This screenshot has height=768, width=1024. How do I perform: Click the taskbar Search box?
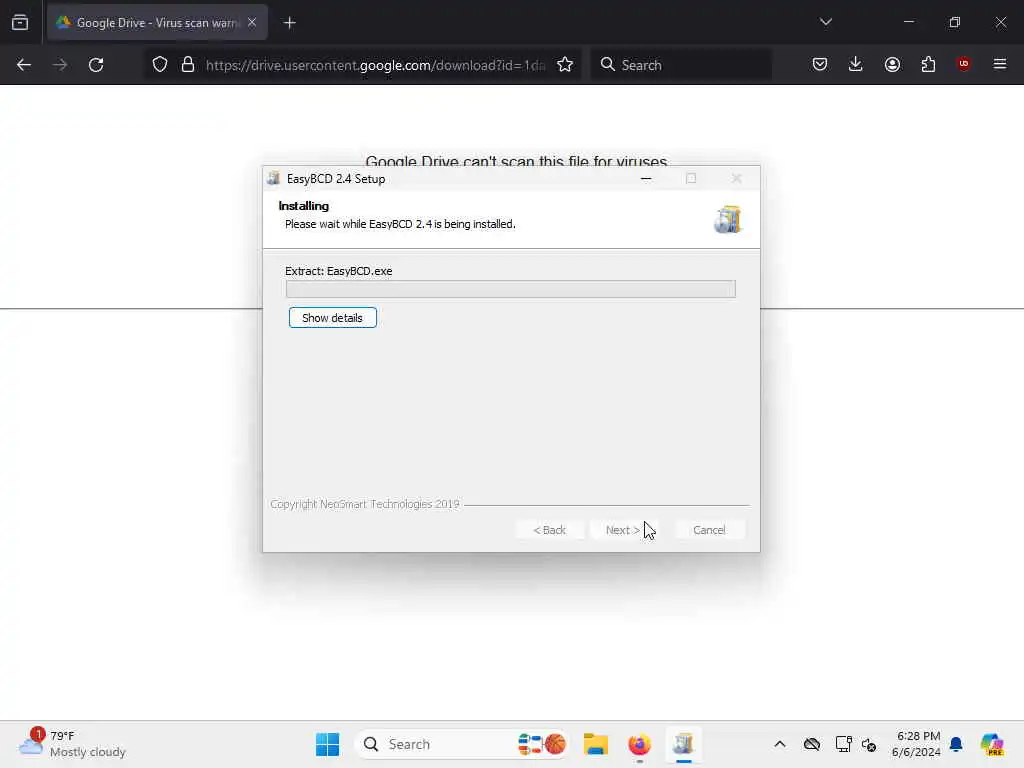click(x=462, y=744)
